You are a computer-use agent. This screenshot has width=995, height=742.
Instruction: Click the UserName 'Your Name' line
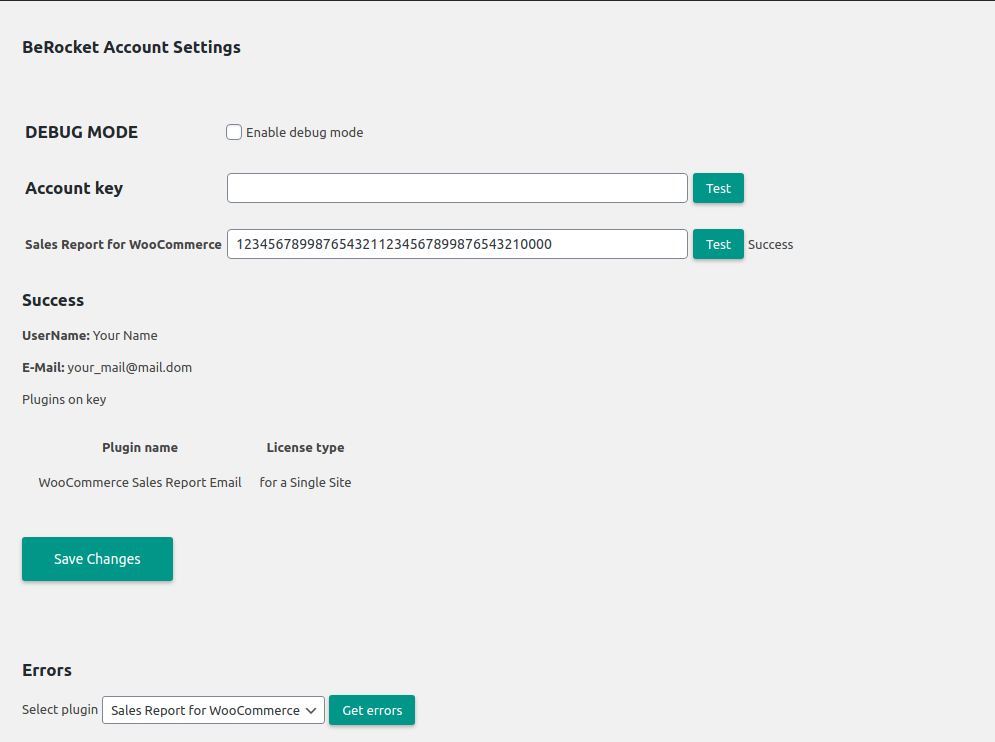tap(90, 335)
